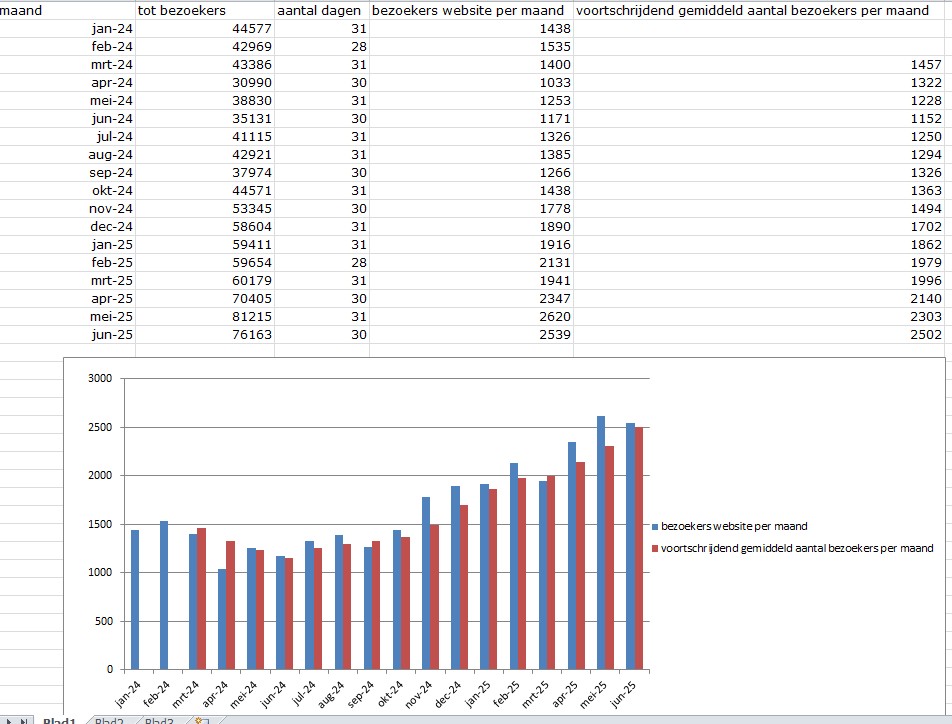Viewport: 952px width, 724px height.
Task: Click the red legend color marker
Action: (x=655, y=548)
